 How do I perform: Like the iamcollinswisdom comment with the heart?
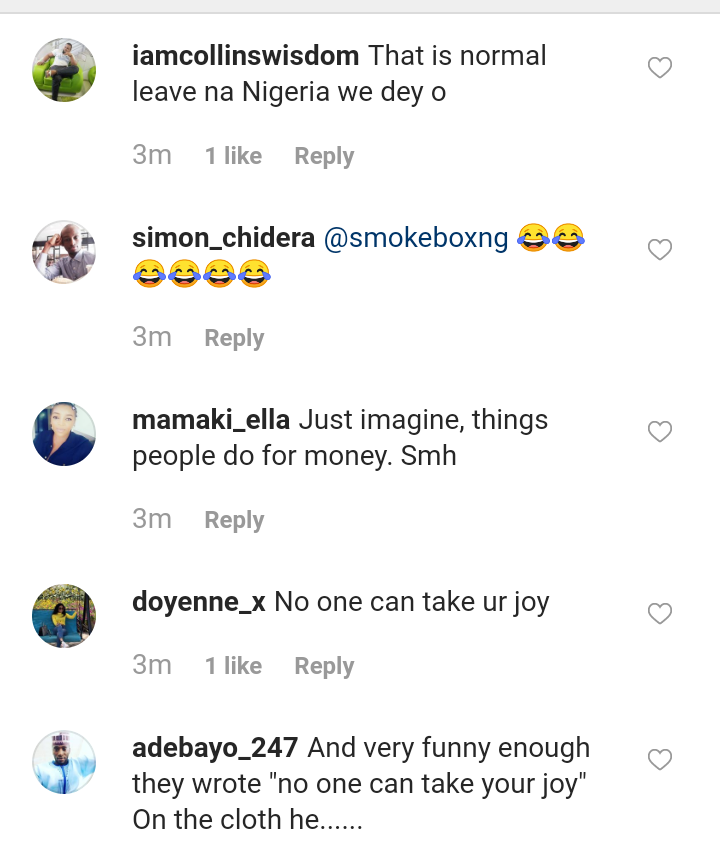660,68
